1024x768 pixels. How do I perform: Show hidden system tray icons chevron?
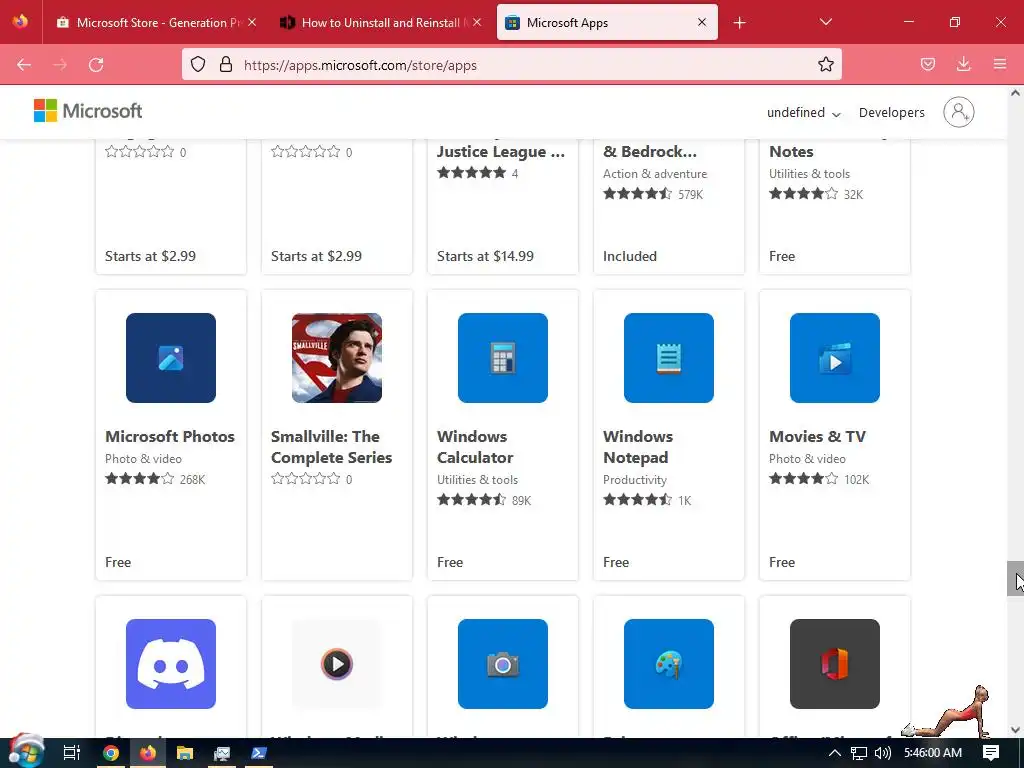pos(834,753)
